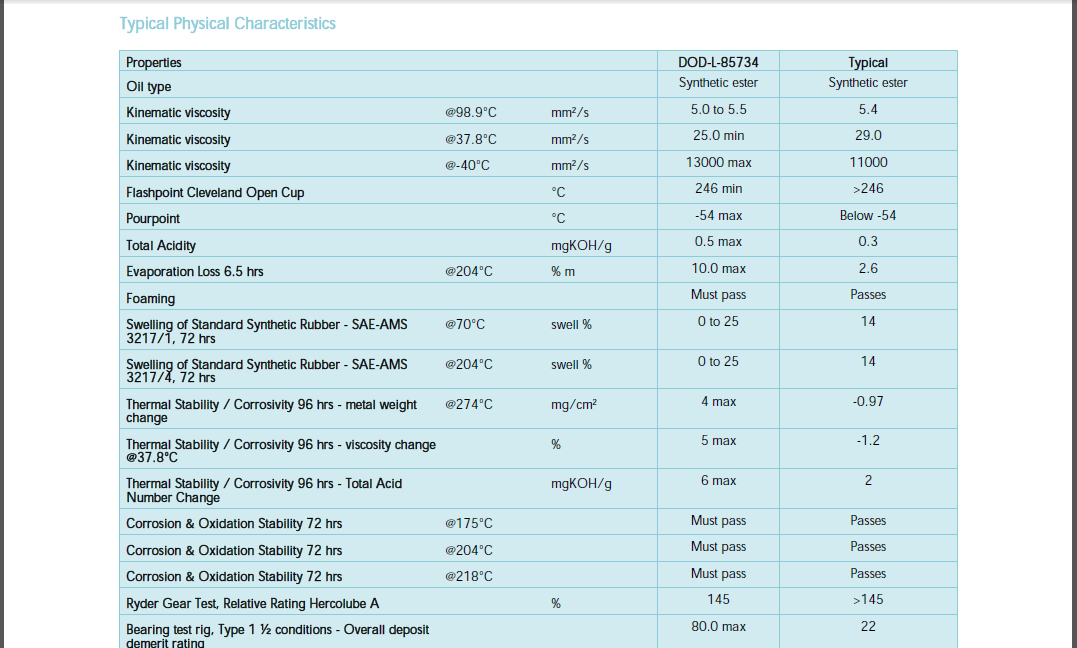Click the 'Typical' column header
1077x648 pixels.
[868, 63]
